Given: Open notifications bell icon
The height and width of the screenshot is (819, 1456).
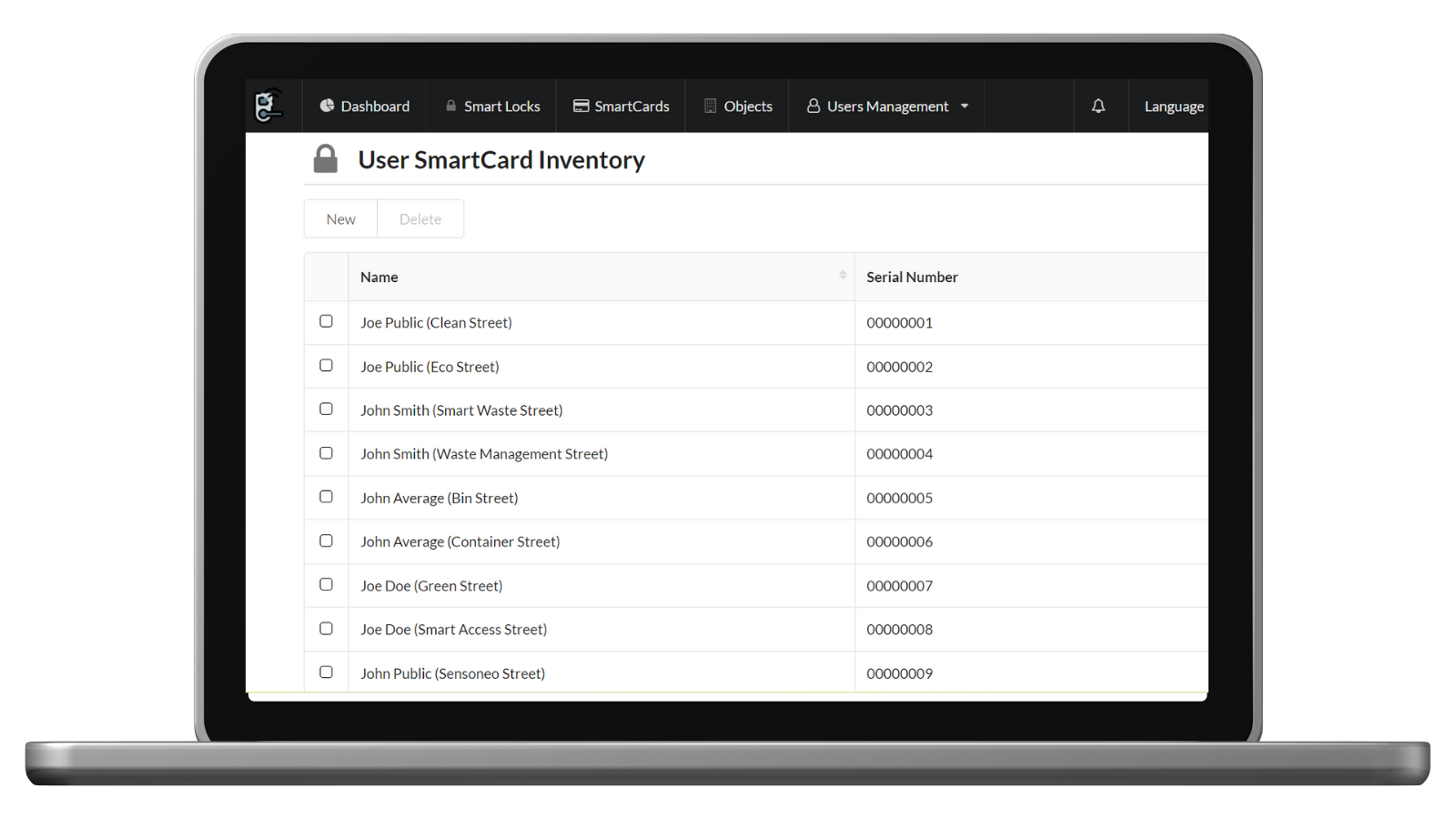Looking at the screenshot, I should click(x=1098, y=106).
